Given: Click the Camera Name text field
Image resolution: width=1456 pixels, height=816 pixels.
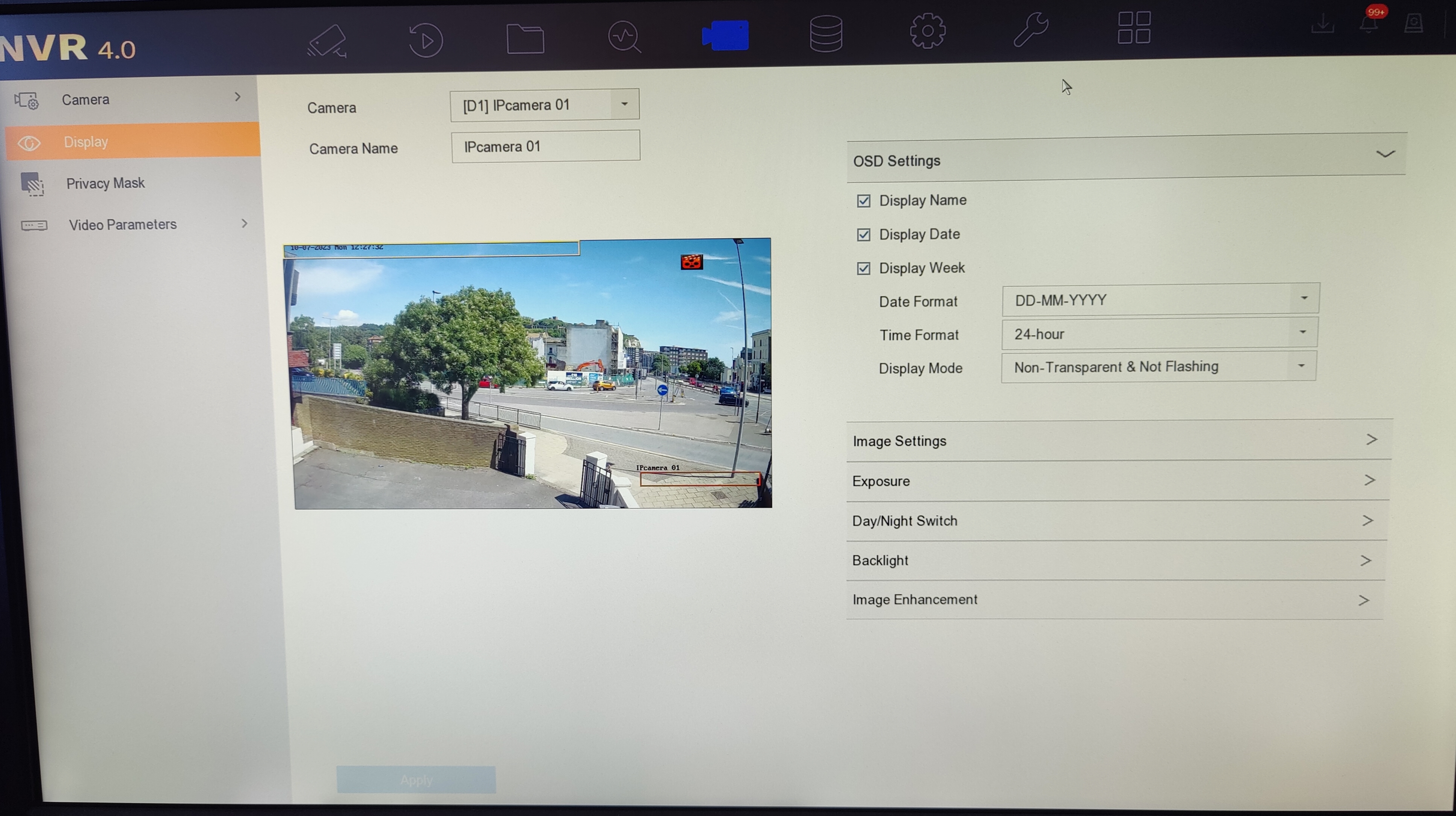Looking at the screenshot, I should [545, 147].
